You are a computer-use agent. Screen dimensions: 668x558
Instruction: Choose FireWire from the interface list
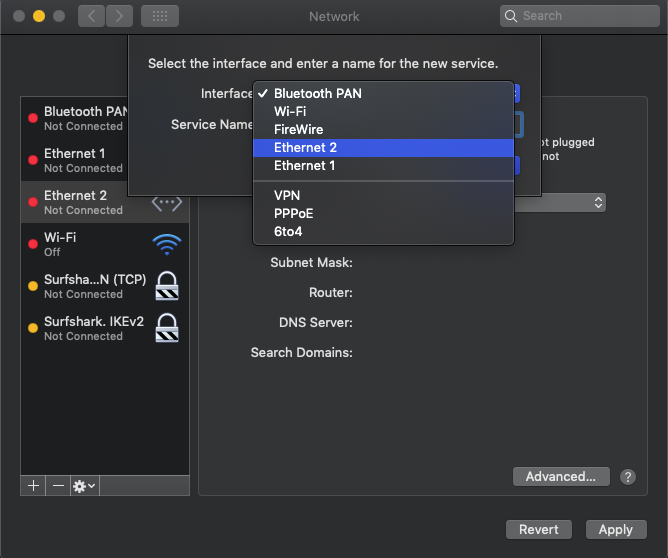click(299, 130)
